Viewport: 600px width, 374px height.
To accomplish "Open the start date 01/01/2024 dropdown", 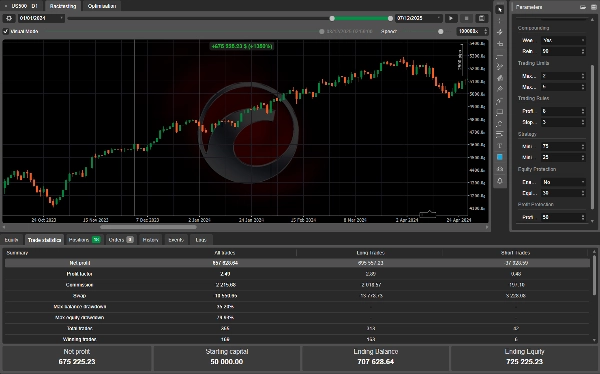I will tap(41, 18).
